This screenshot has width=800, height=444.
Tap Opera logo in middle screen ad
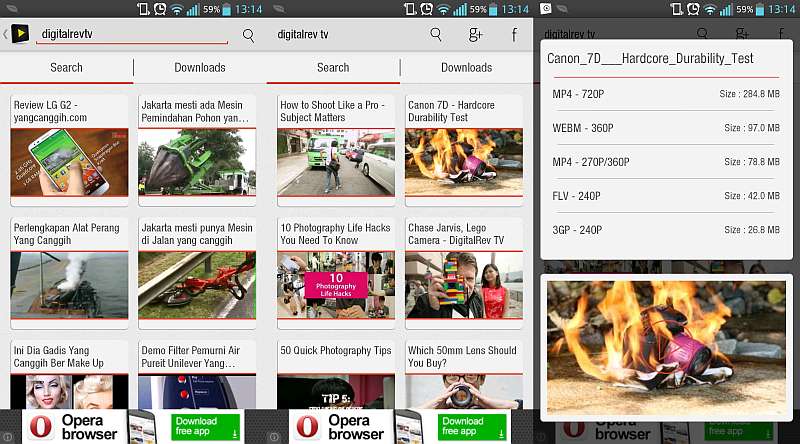pos(307,427)
